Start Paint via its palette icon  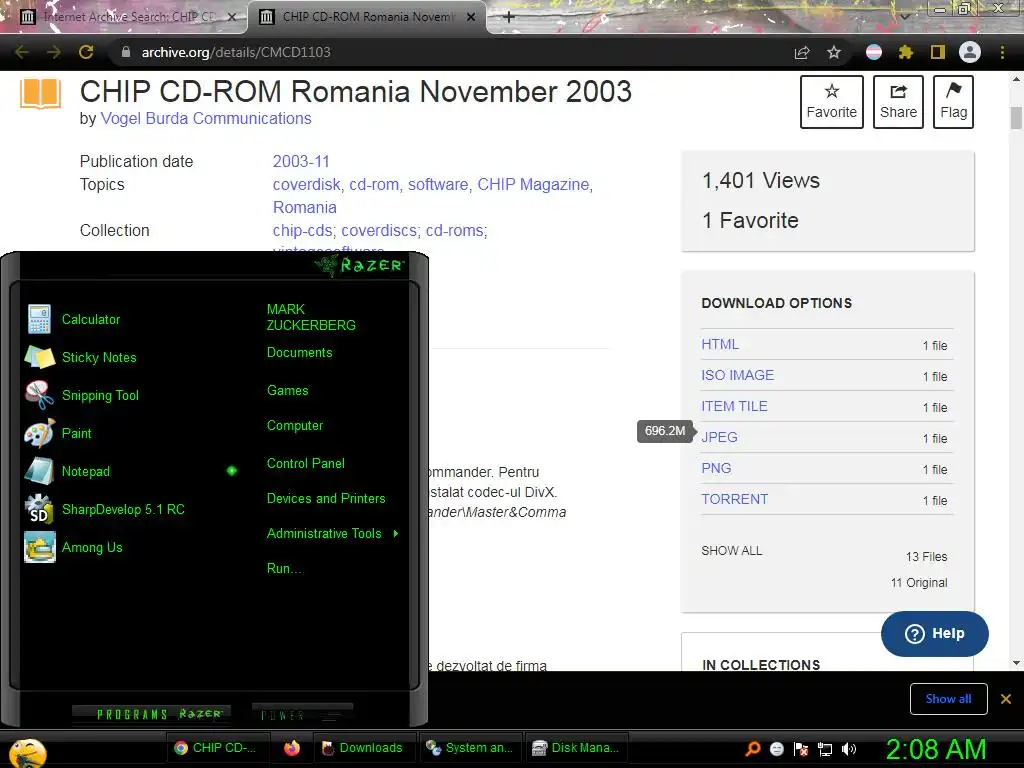coord(39,433)
